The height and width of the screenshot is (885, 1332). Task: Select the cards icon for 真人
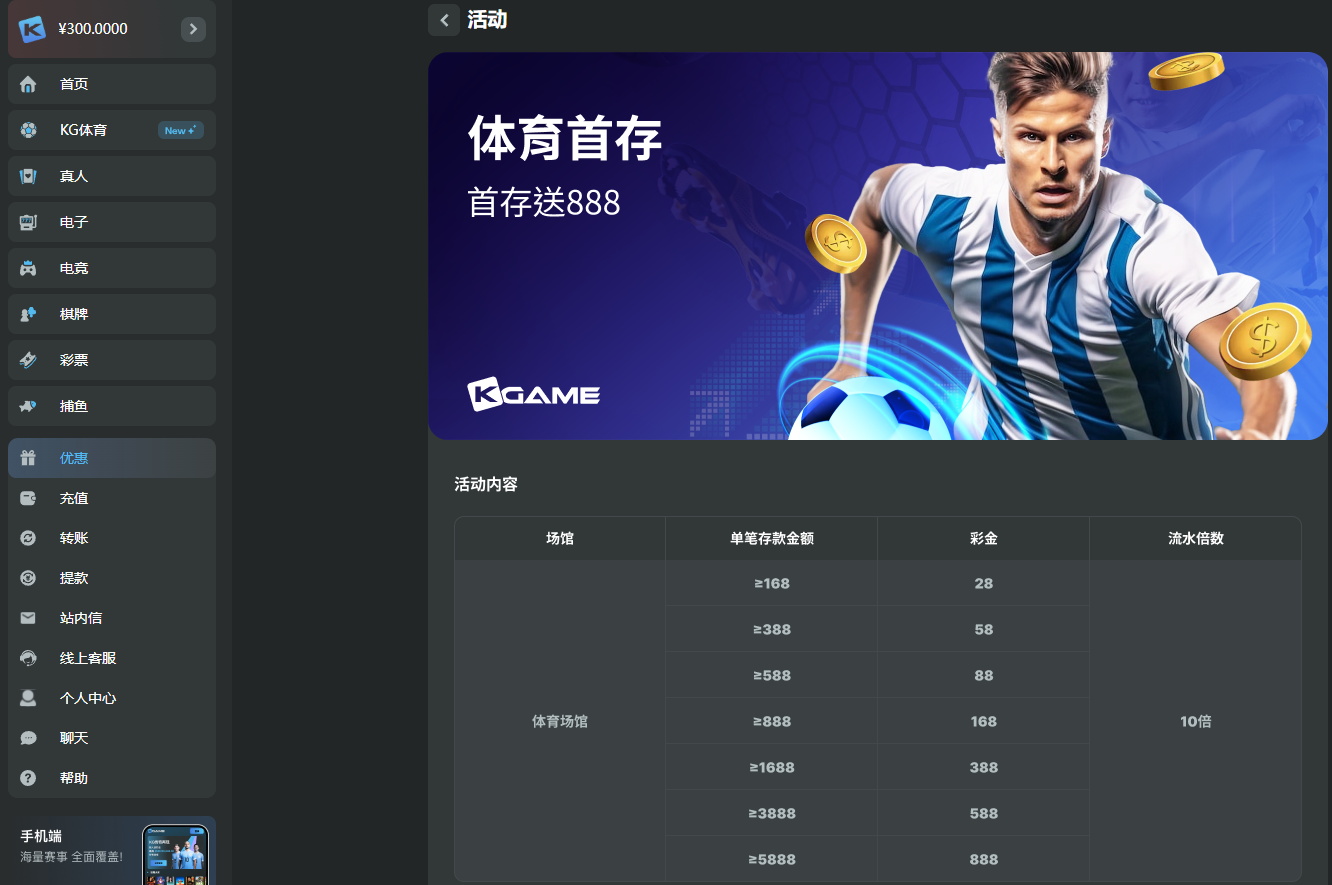click(28, 176)
